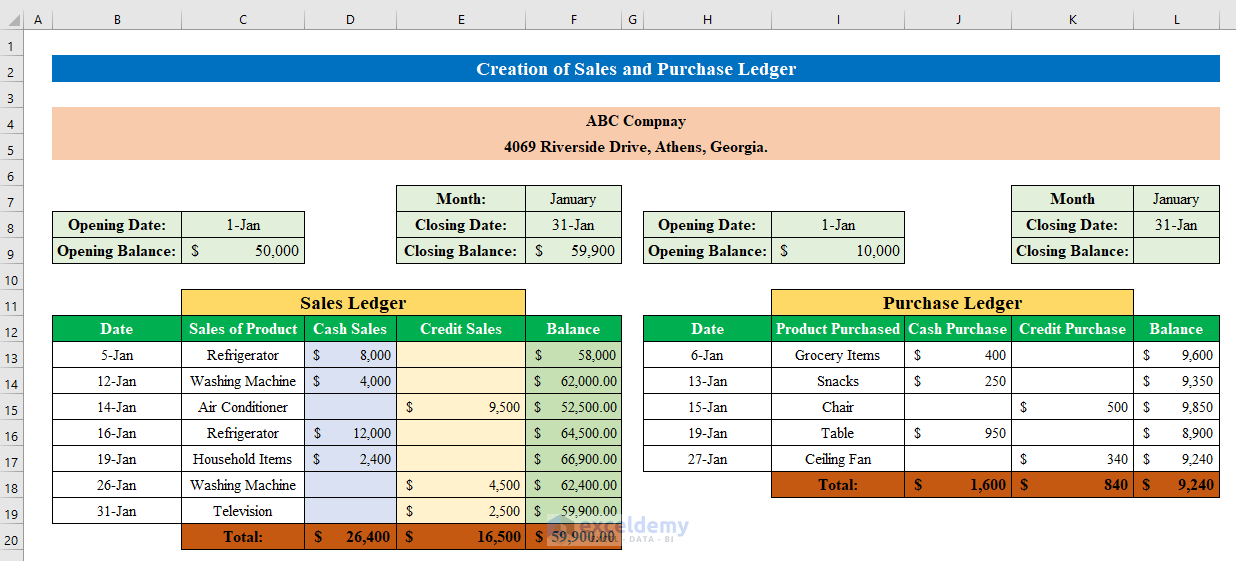Select the credit sales total 16,500
This screenshot has width=1236, height=561.
click(x=461, y=537)
